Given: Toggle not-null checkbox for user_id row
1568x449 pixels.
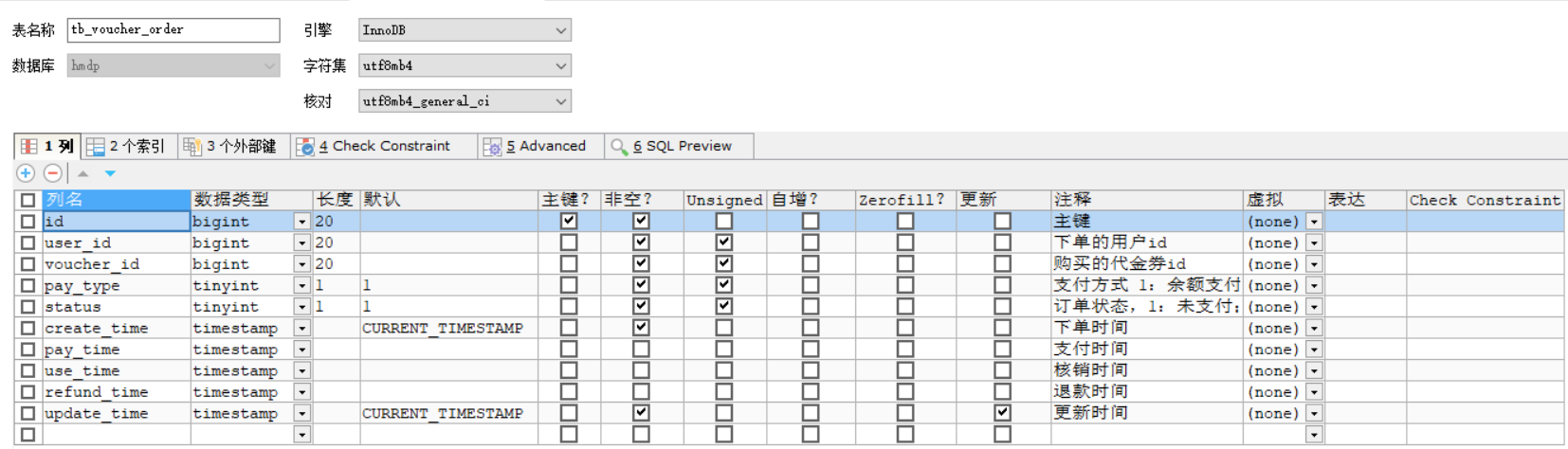Looking at the screenshot, I should [x=642, y=242].
